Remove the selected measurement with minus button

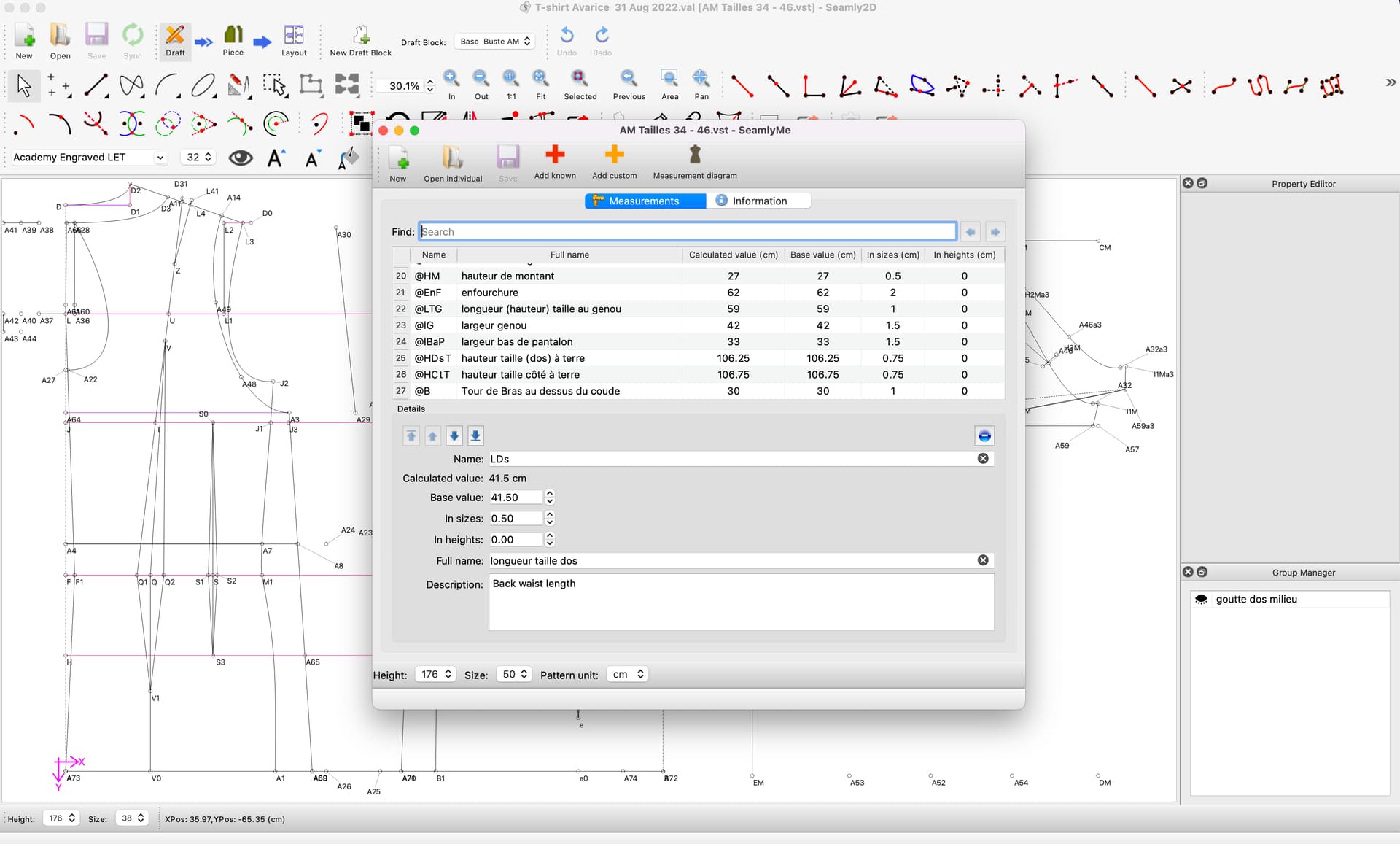984,436
